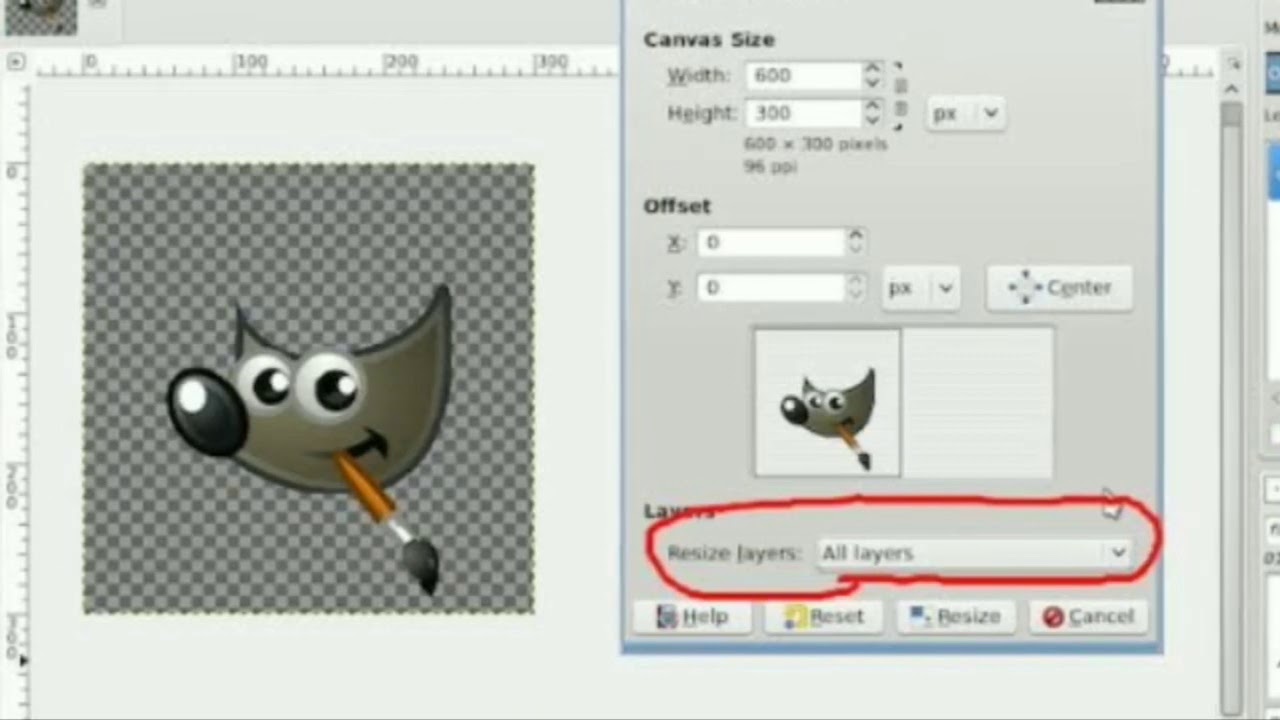Click the Center offset button
This screenshot has height=720, width=1280.
point(1059,288)
